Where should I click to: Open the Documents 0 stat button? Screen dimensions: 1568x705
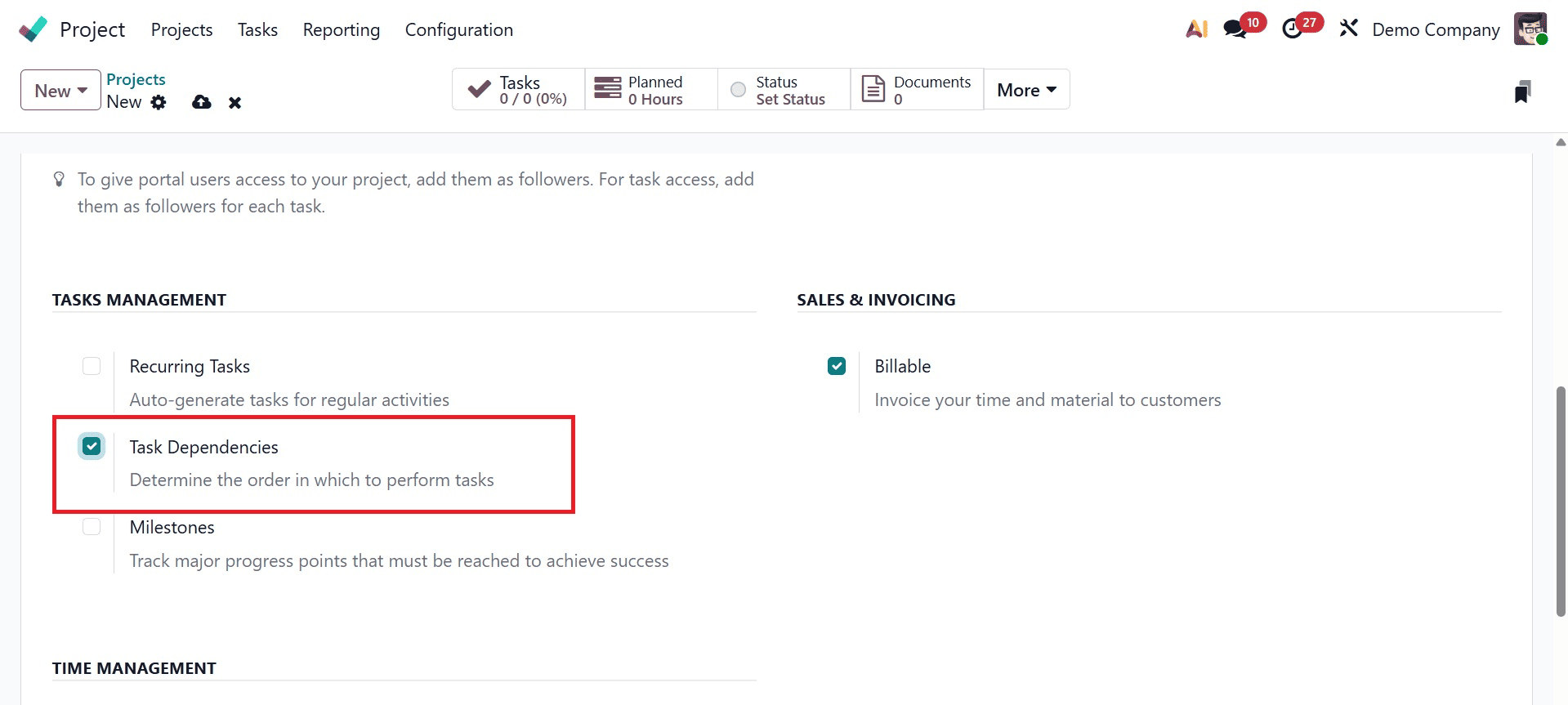[x=917, y=90]
